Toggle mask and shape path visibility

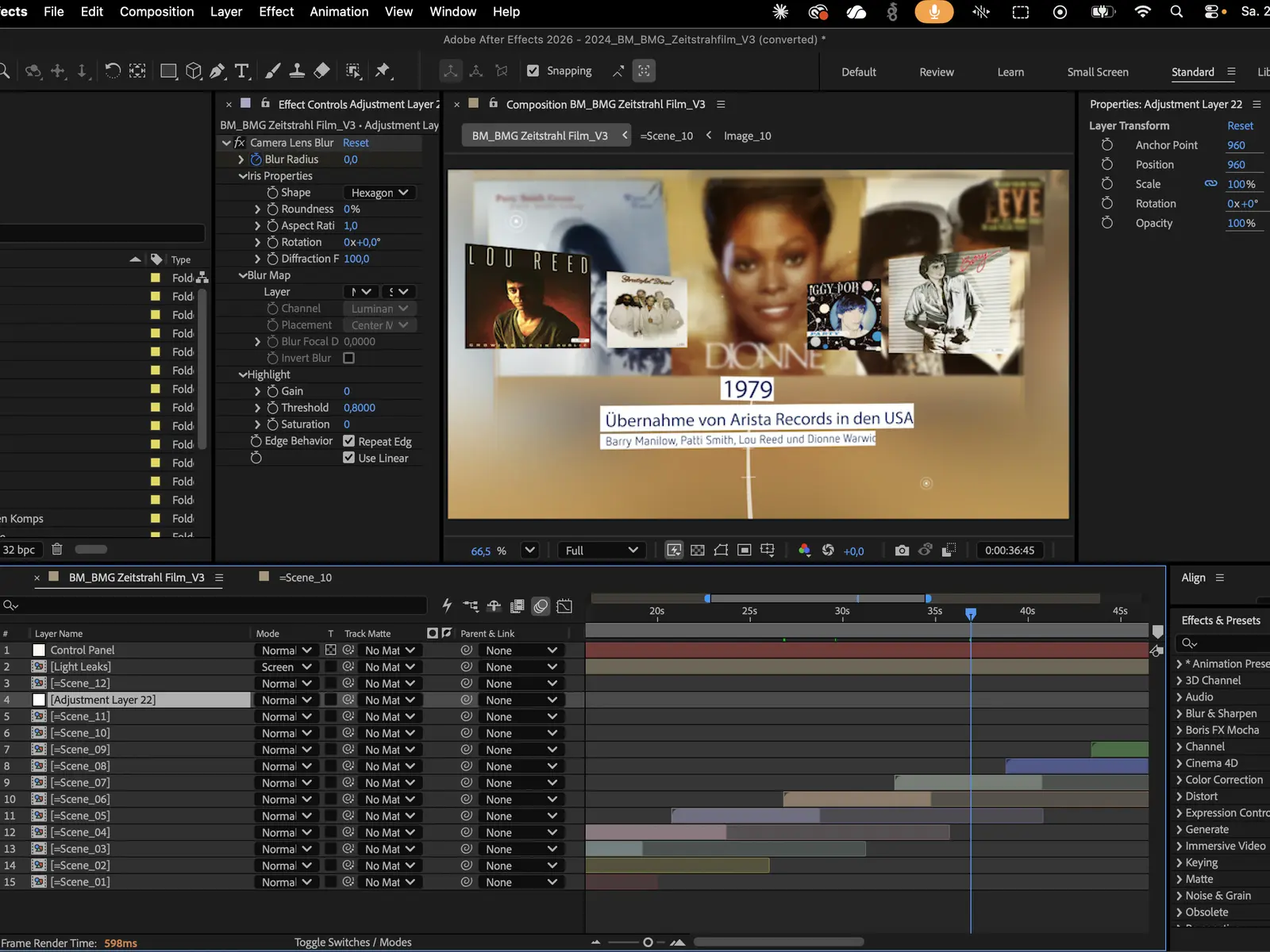pyautogui.click(x=721, y=551)
